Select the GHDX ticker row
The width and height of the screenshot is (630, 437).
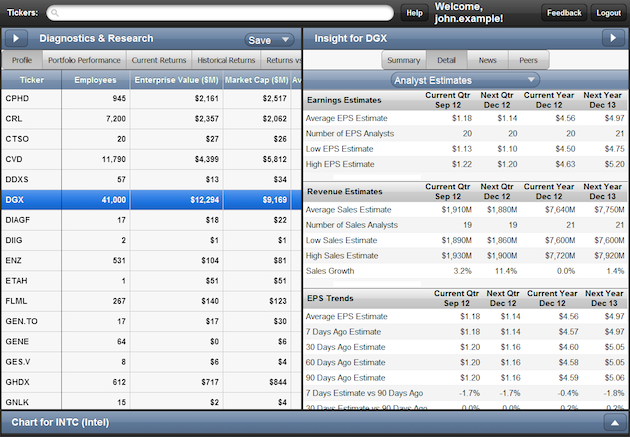(151, 382)
